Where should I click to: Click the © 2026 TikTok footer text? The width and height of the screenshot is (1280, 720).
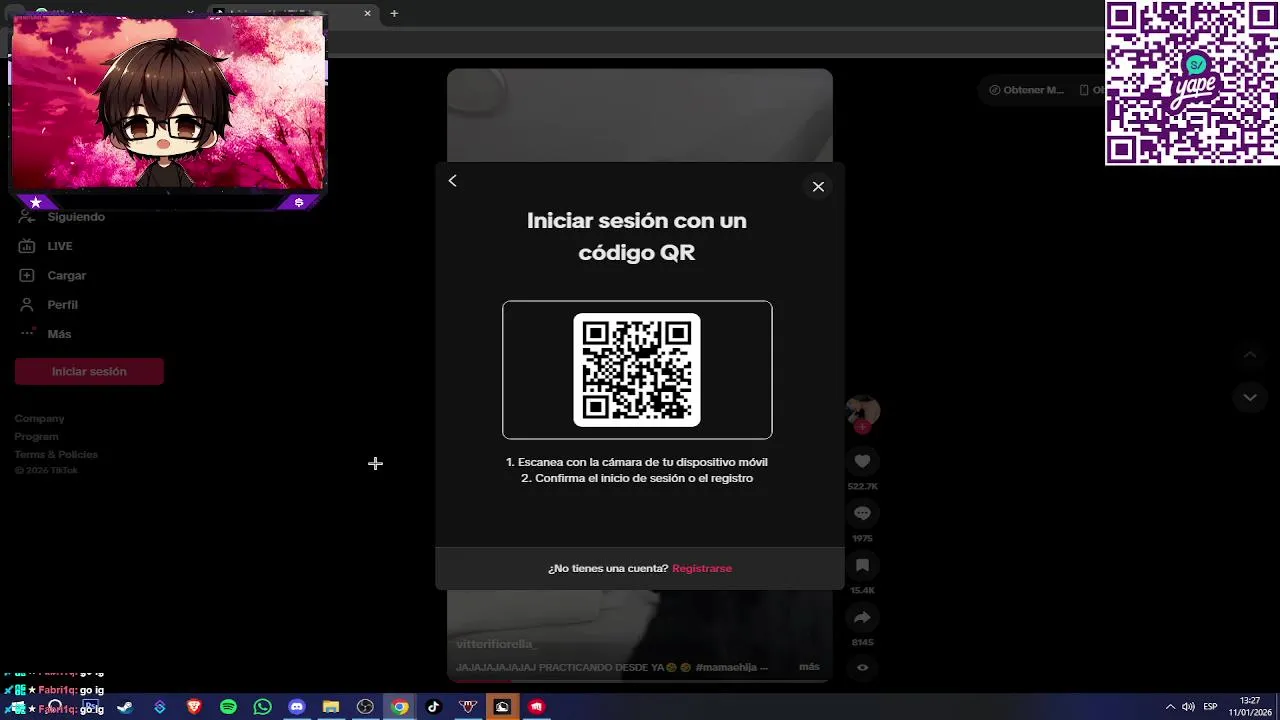(x=46, y=471)
